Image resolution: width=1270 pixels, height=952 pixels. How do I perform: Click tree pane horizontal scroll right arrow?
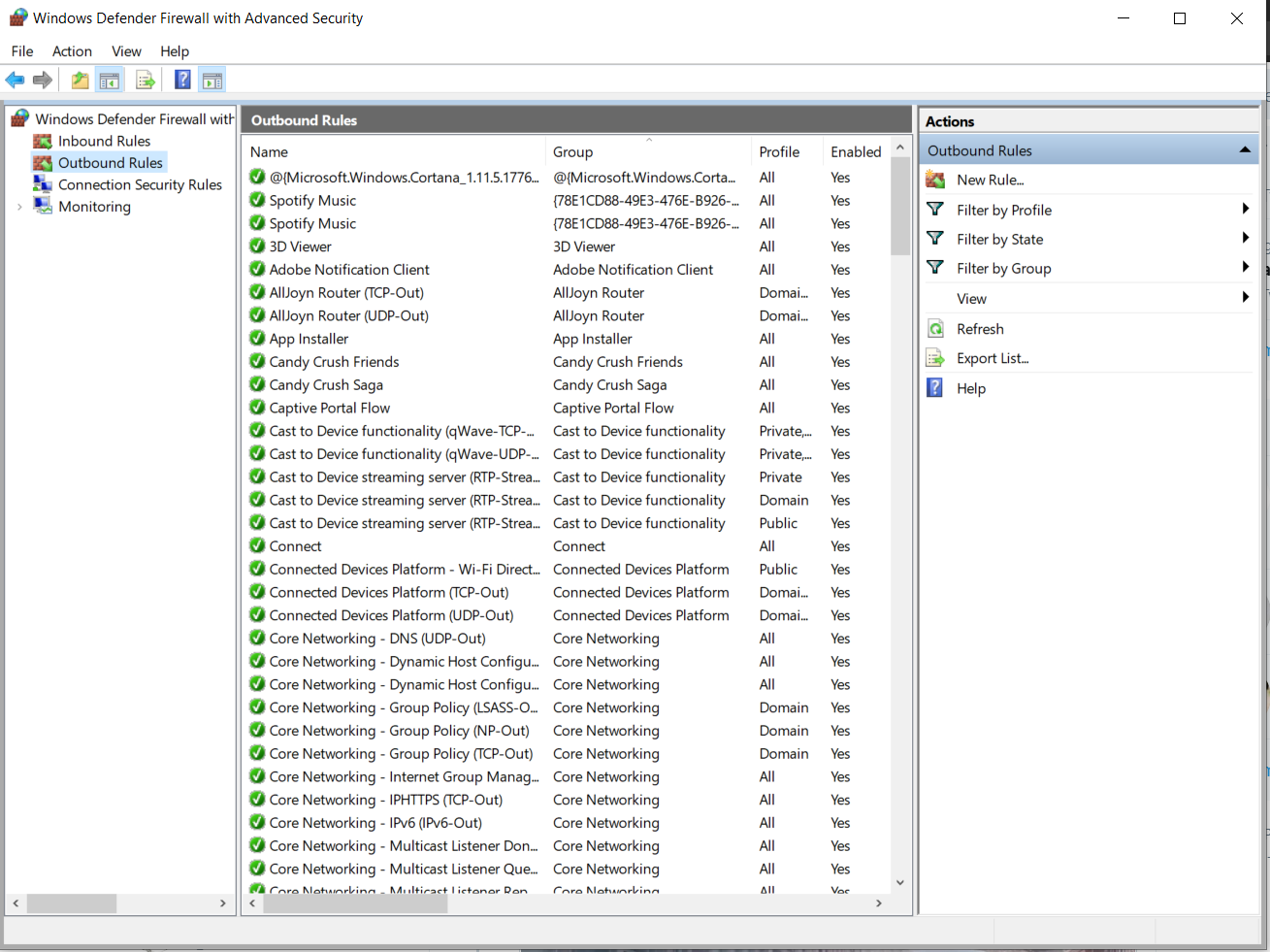[223, 903]
